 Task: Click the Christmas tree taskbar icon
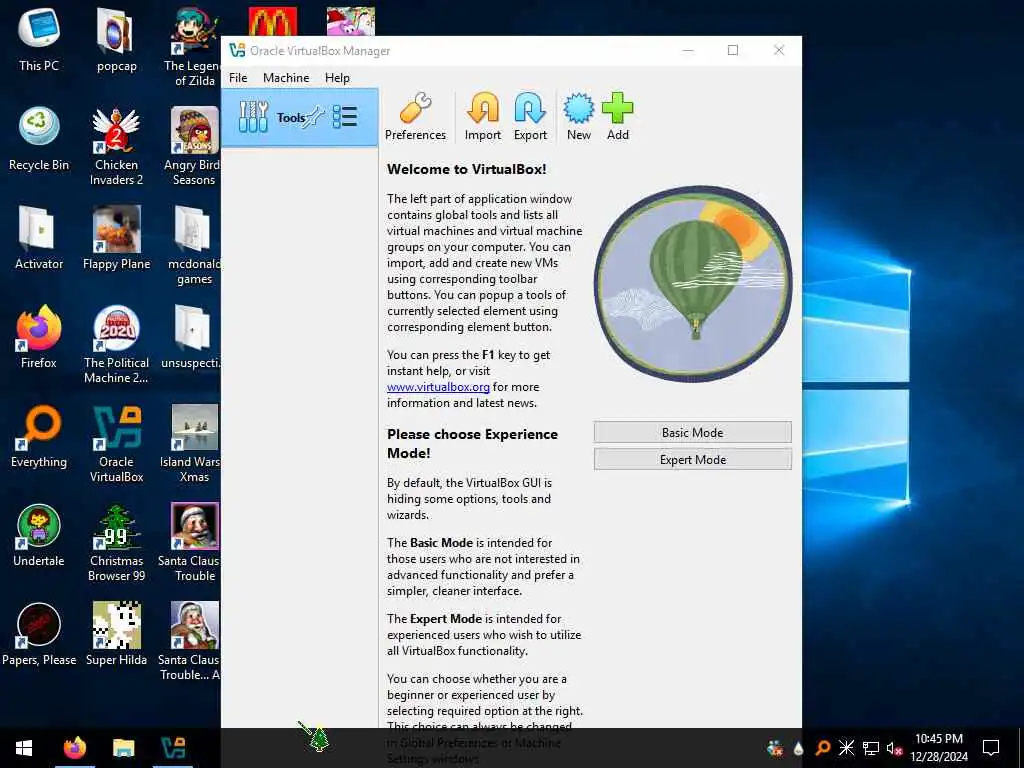[x=319, y=739]
